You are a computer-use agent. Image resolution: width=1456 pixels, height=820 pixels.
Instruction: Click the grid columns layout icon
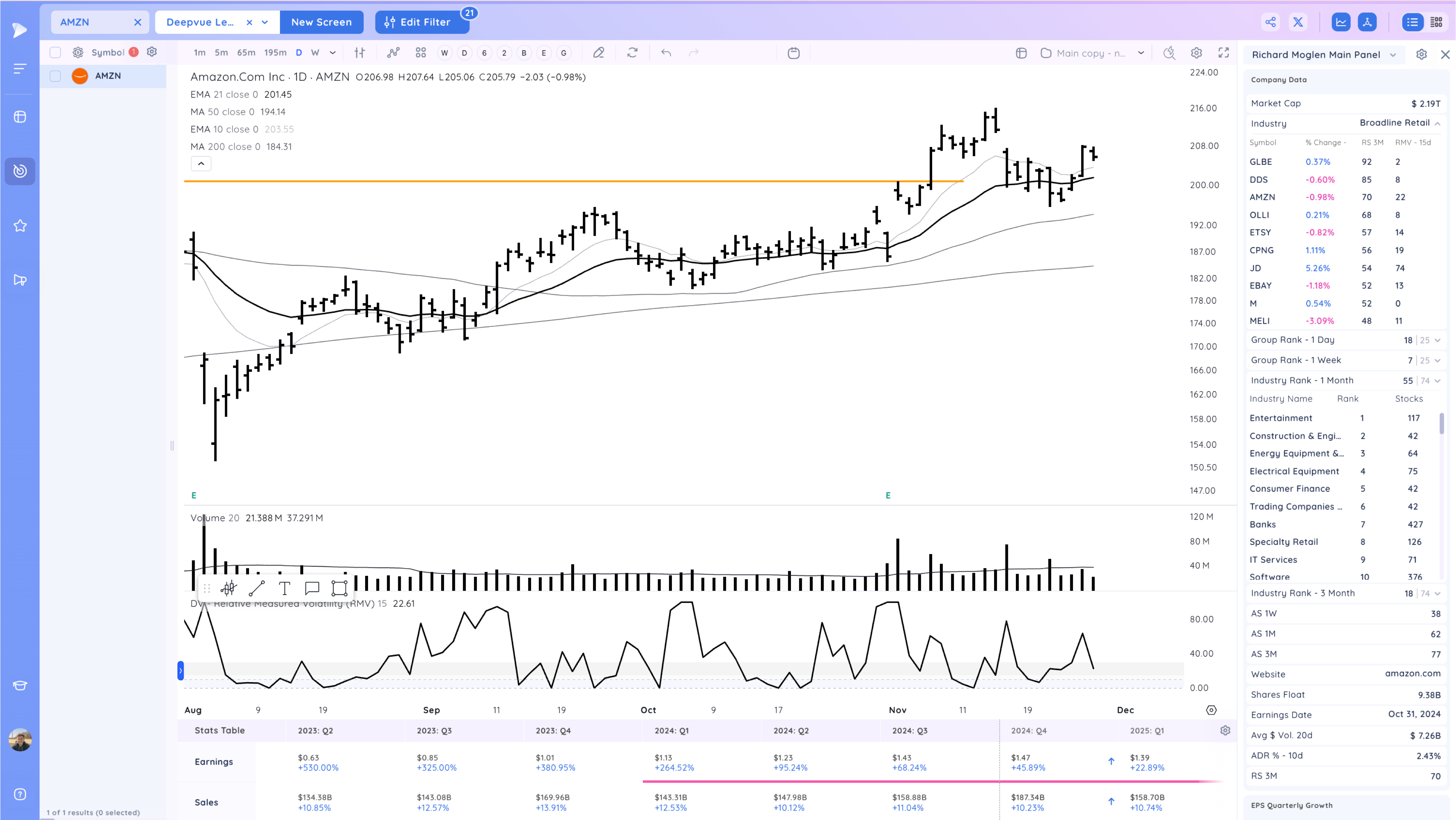tap(1436, 22)
